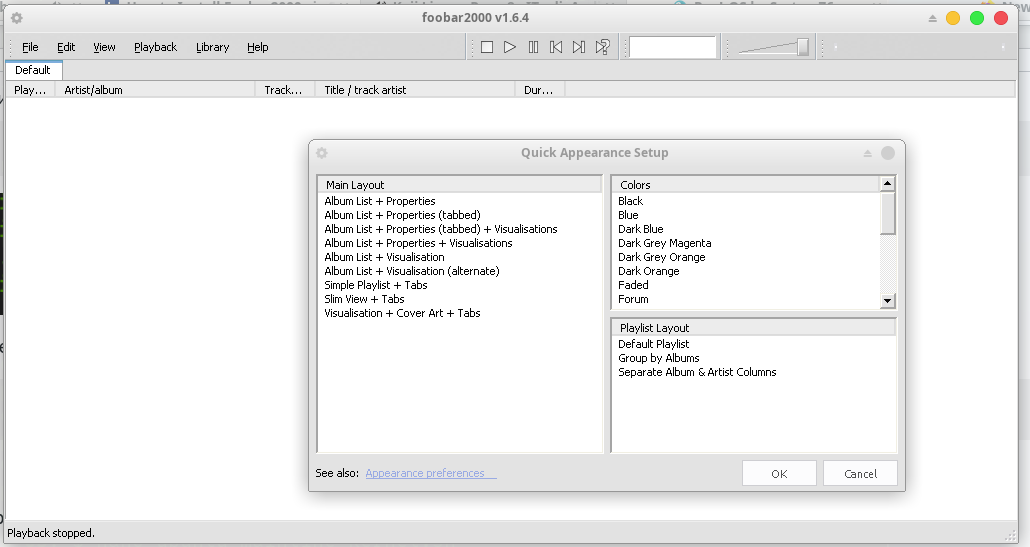The image size is (1030, 547).
Task: Click the Playlist Layout list header
Action: click(x=754, y=328)
